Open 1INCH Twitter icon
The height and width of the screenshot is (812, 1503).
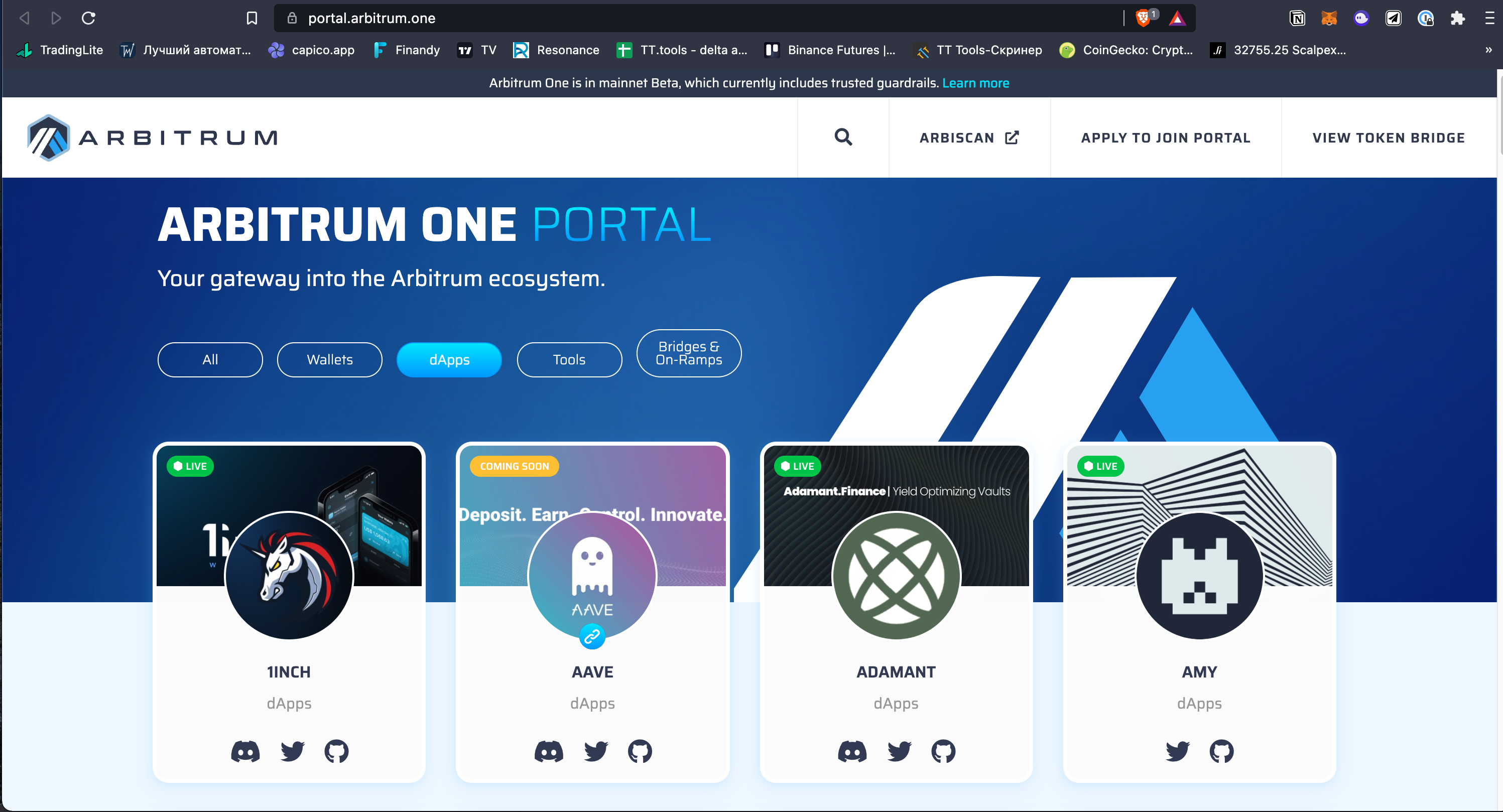(x=292, y=751)
